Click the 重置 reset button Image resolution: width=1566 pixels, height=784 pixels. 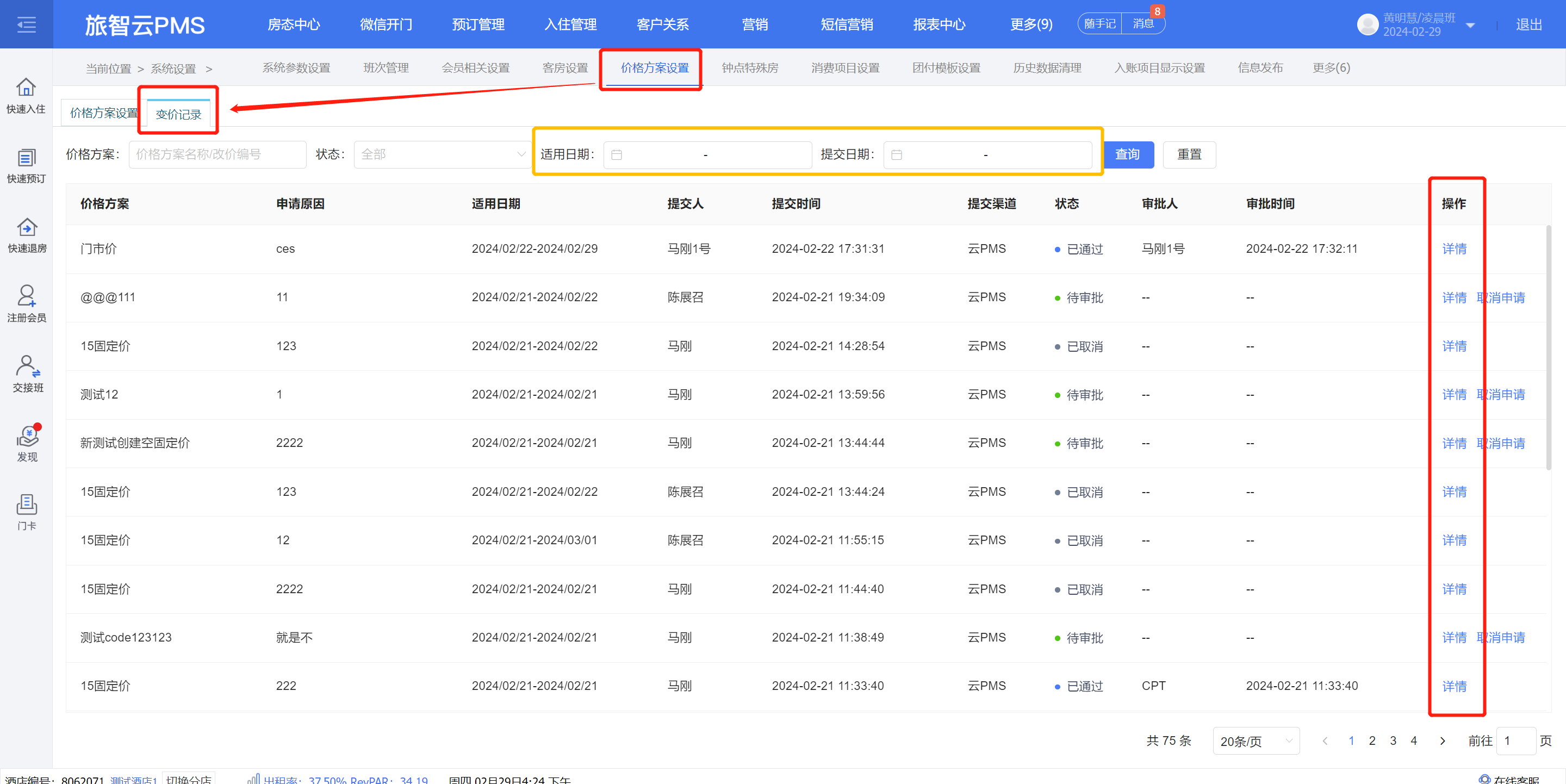click(x=1189, y=154)
